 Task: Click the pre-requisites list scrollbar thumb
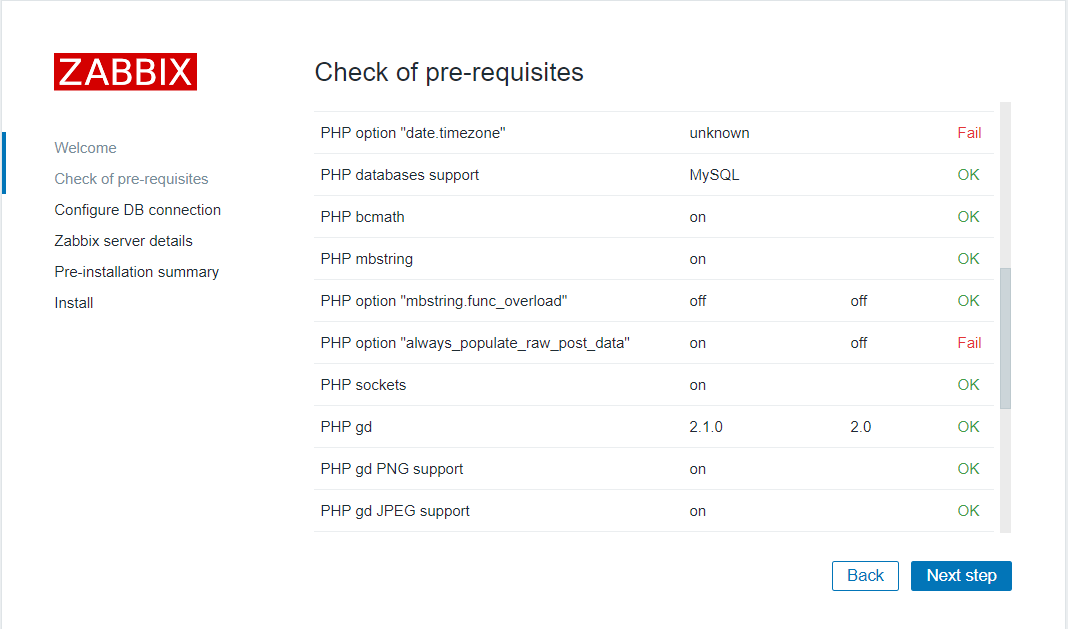pos(1004,337)
